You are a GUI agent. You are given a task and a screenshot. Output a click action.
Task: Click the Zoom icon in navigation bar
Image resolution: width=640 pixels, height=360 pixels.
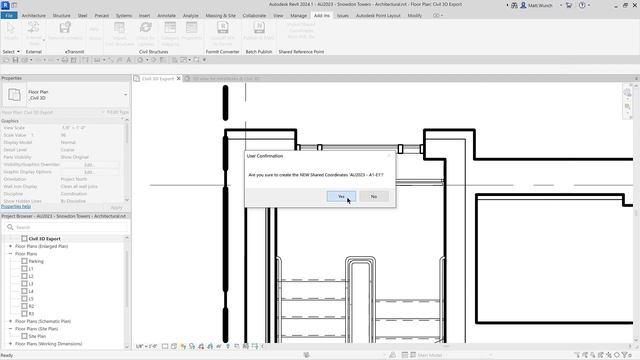628,107
